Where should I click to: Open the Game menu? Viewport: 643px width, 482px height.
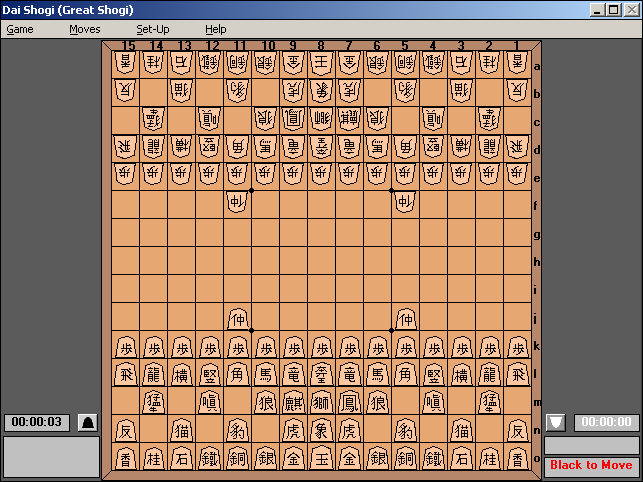20,30
